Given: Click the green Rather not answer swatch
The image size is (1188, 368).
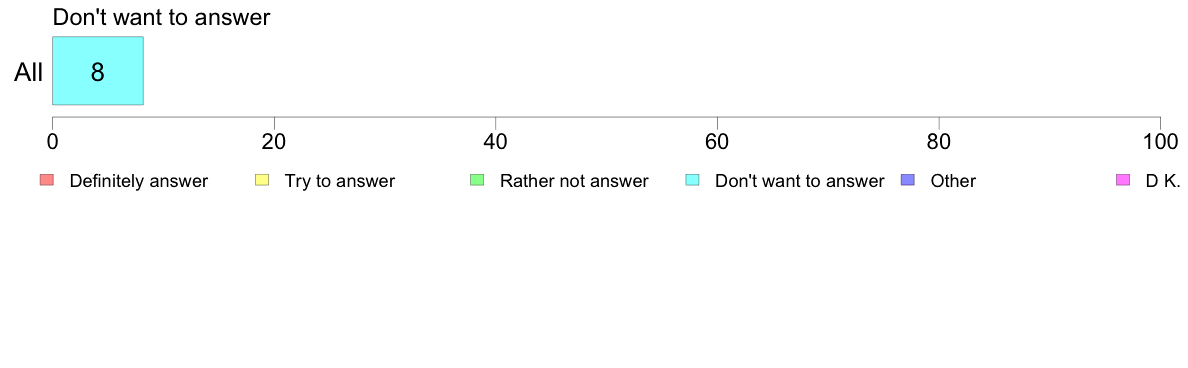Looking at the screenshot, I should (x=477, y=180).
